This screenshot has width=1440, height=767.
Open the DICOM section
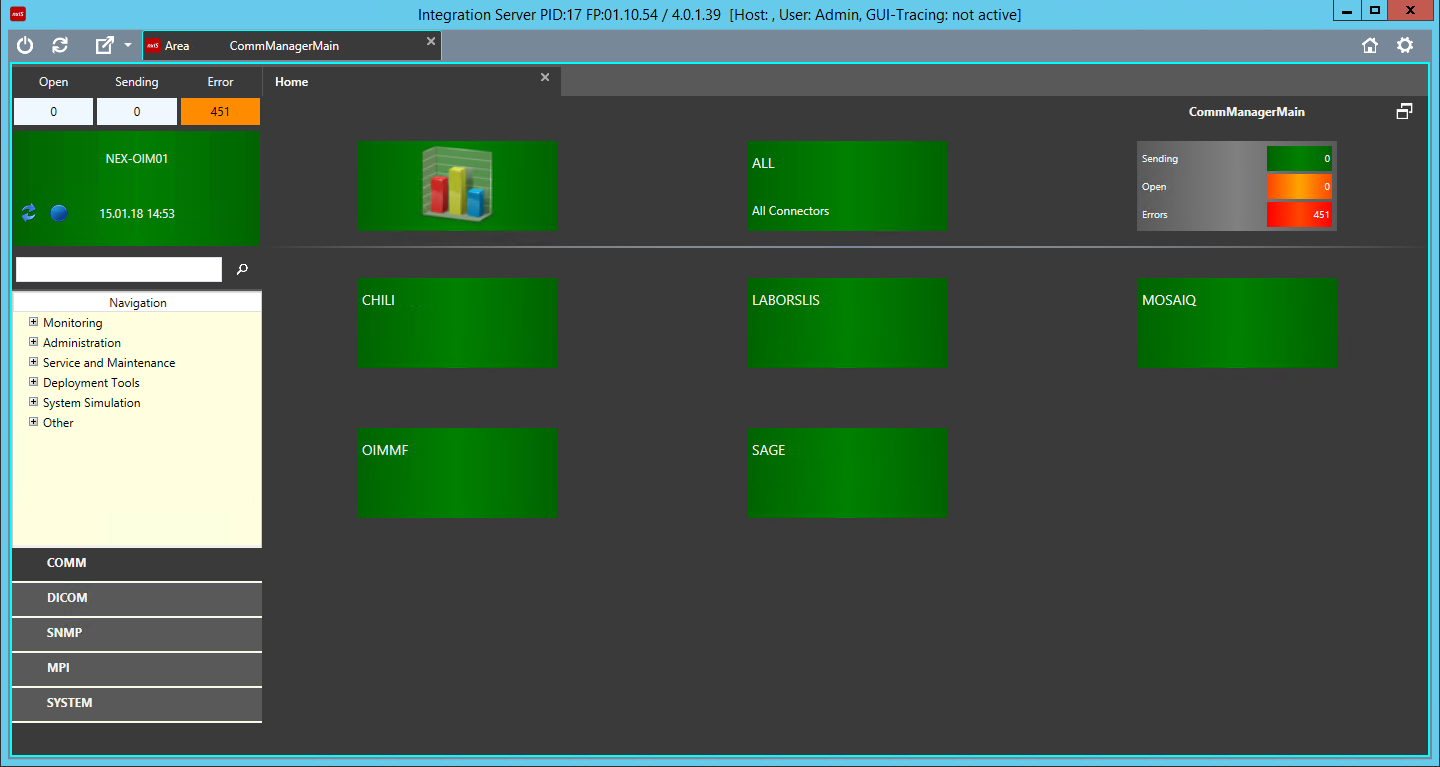pos(137,598)
